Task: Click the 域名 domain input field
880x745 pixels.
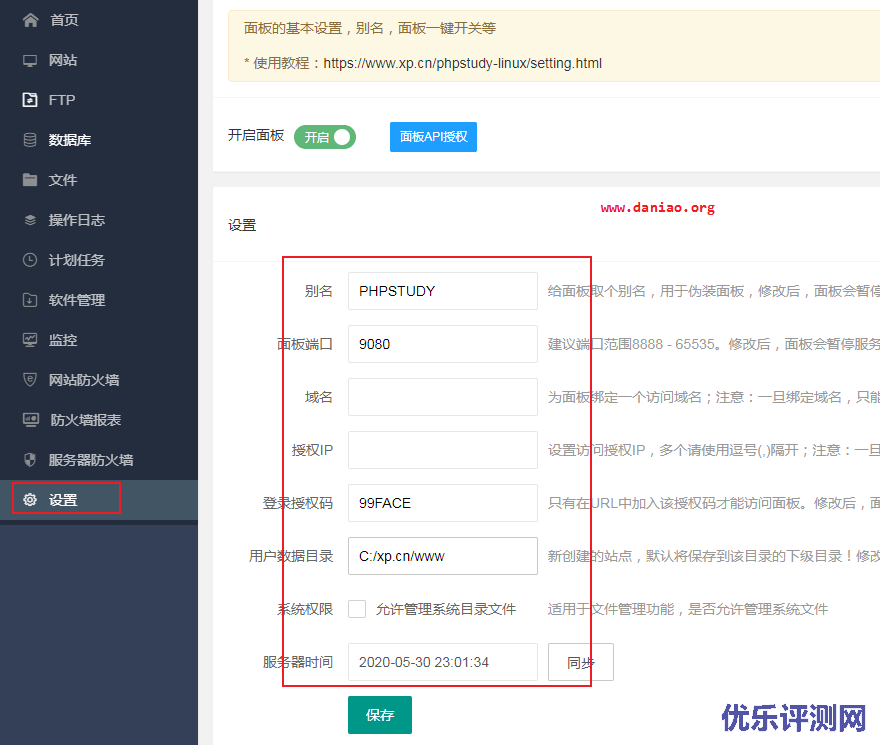Action: (442, 397)
